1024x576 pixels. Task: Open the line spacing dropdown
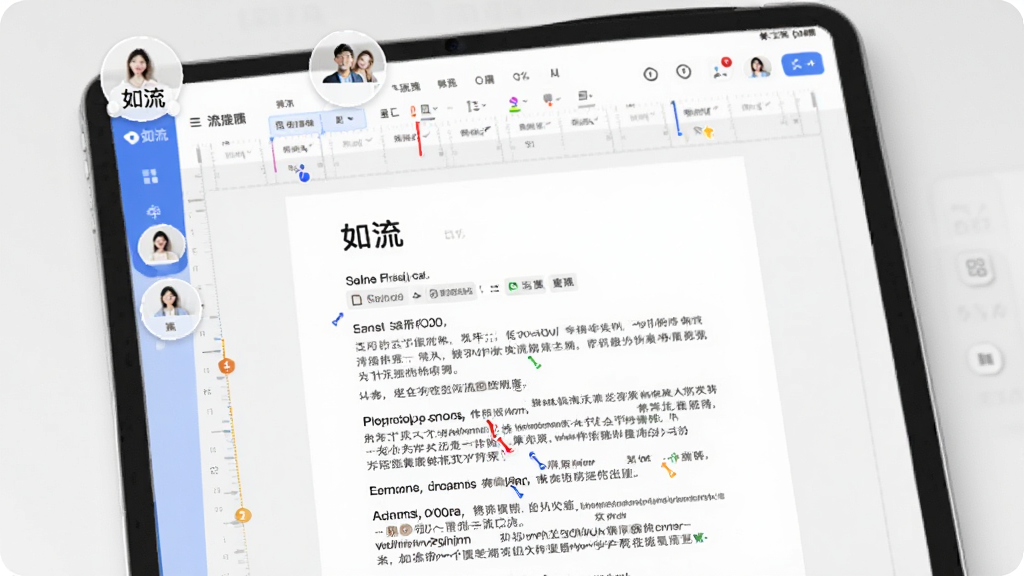[x=476, y=106]
